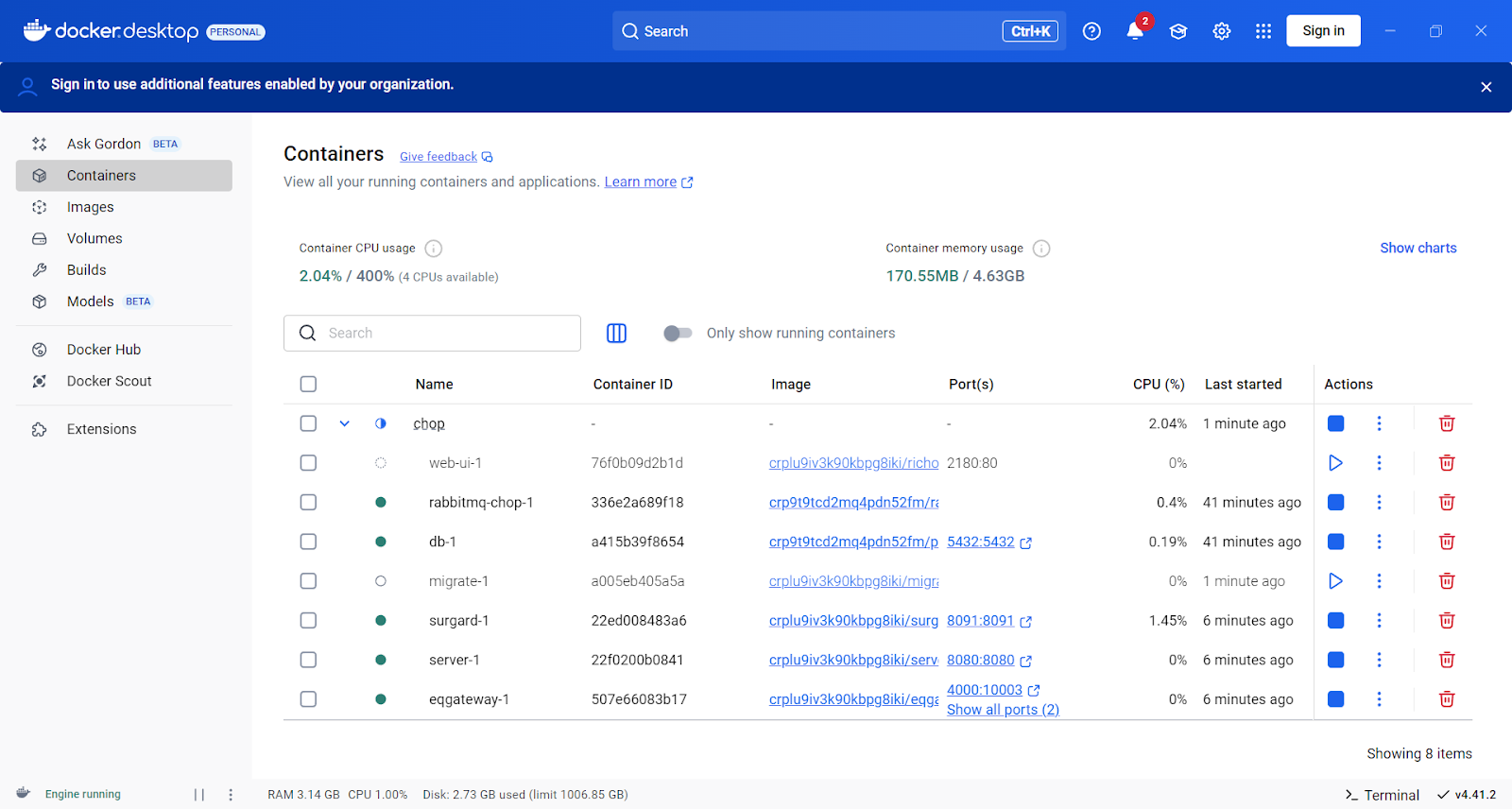Viewport: 1512px width, 809px height.
Task: Stop the eqgateway-1 container
Action: (1335, 699)
